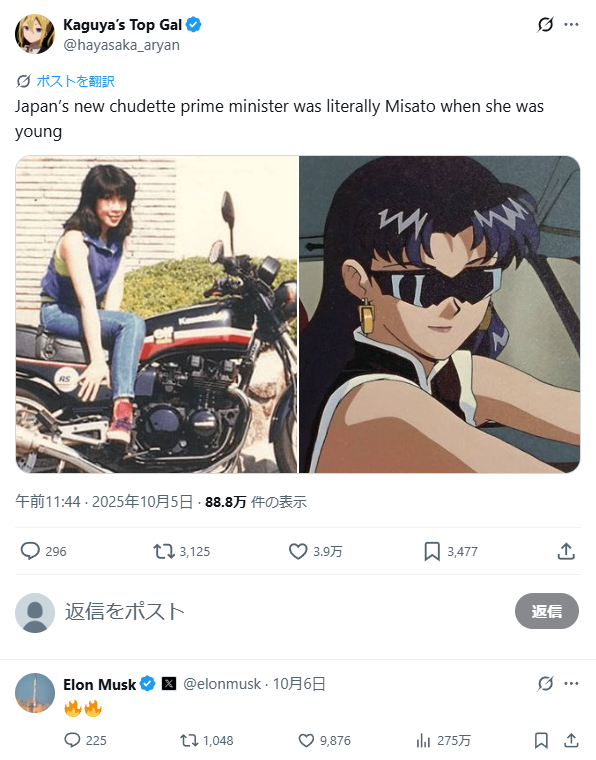The image size is (596, 760).
Task: Repost the post with 3,125 reposts
Action: pyautogui.click(x=164, y=551)
